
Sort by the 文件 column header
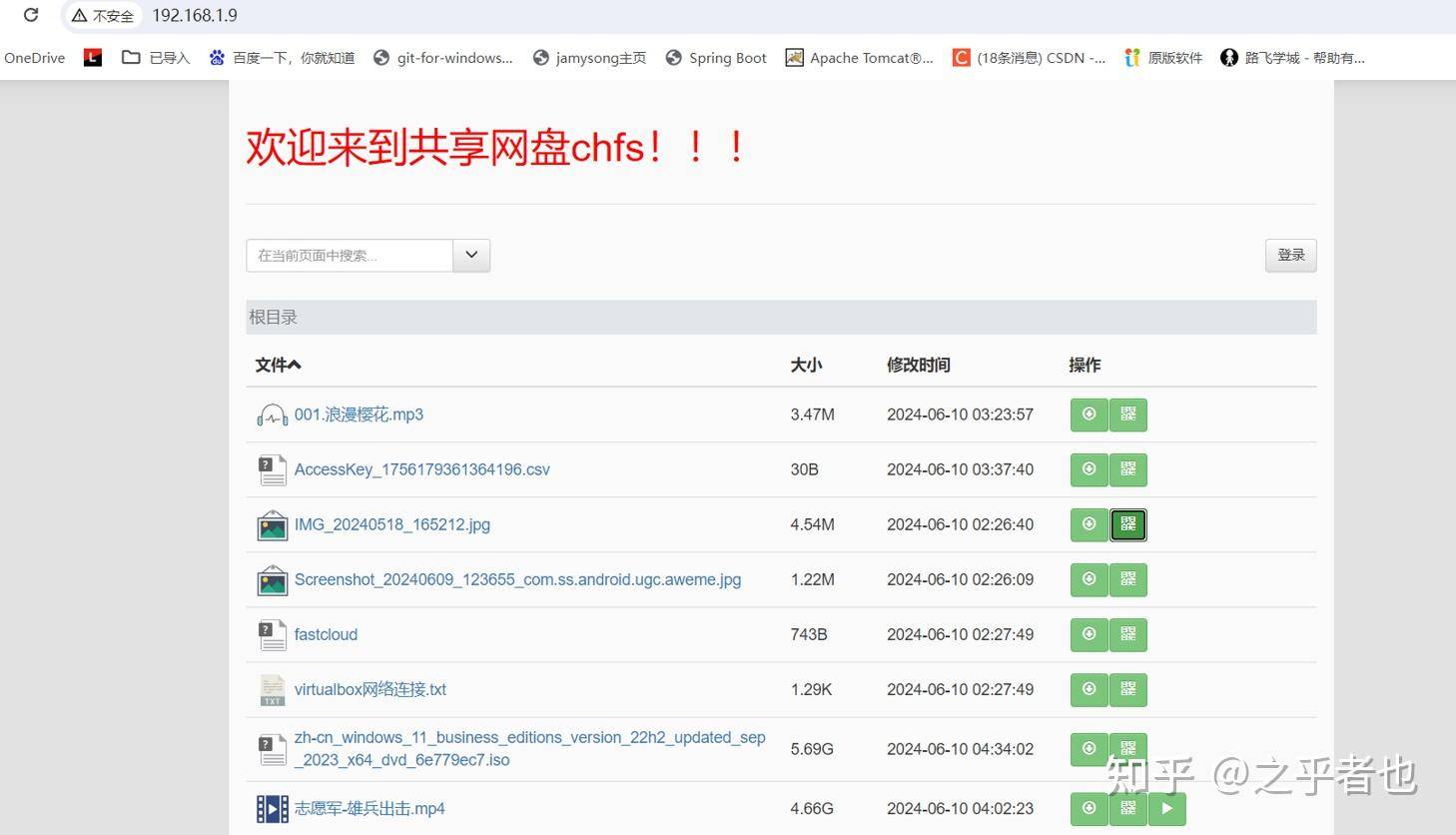pyautogui.click(x=278, y=365)
